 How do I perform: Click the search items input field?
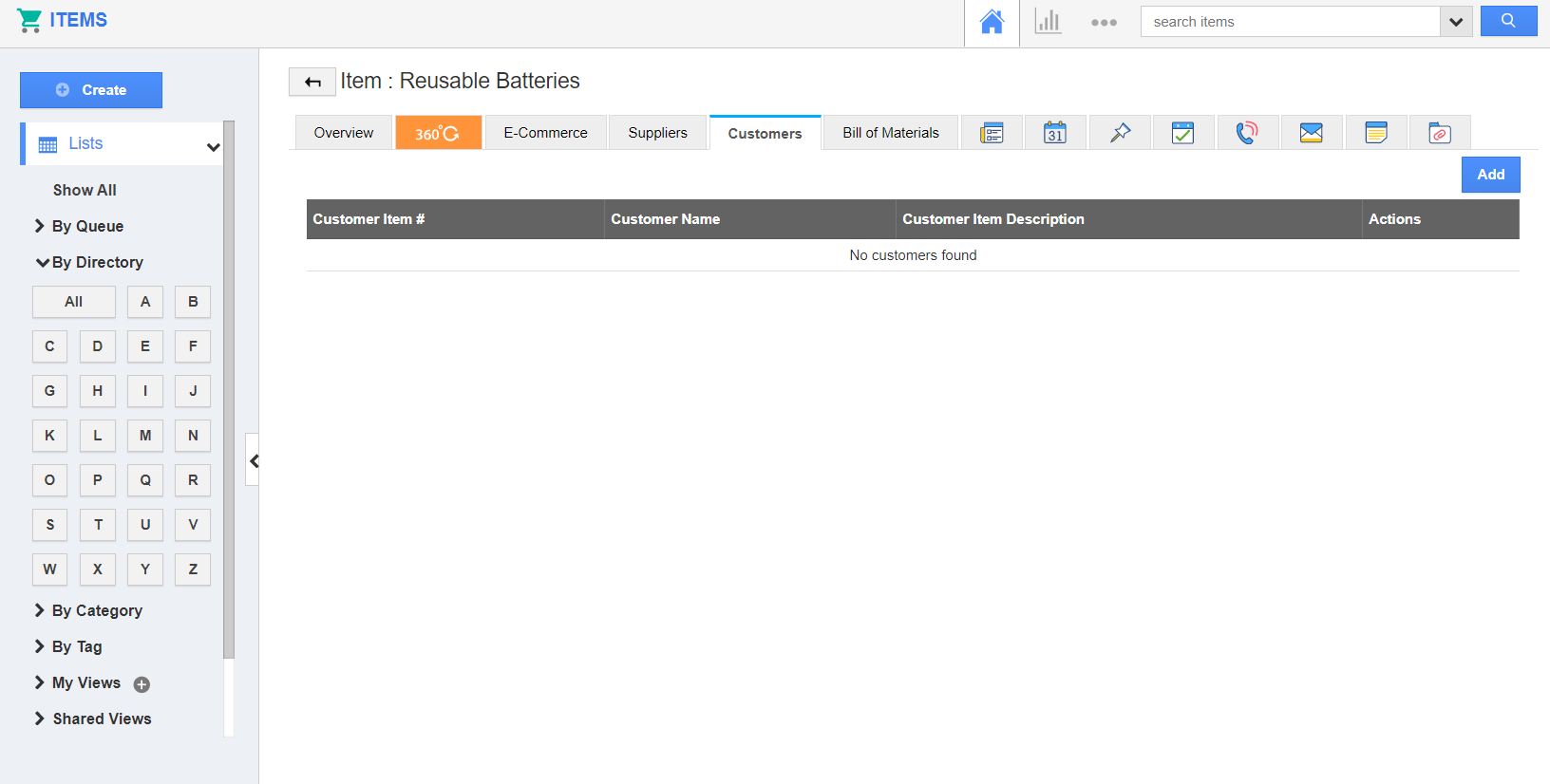[1291, 22]
